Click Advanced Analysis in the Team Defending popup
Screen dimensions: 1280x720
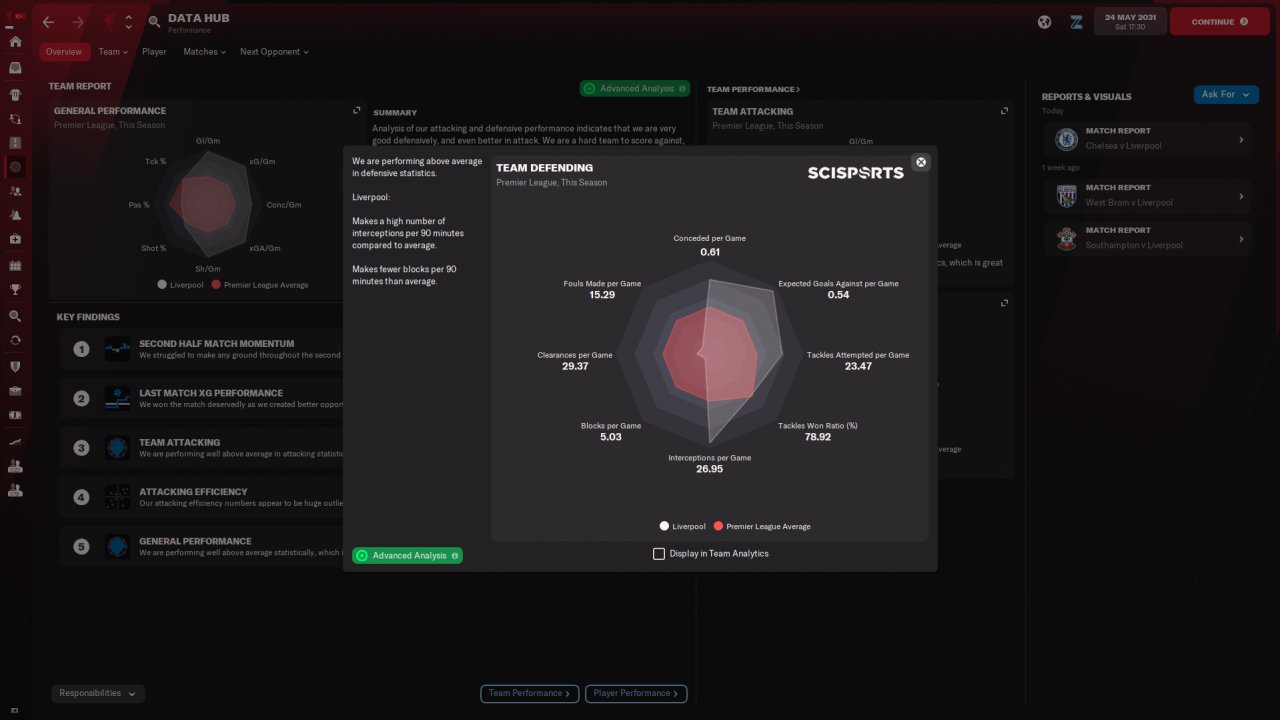pyautogui.click(x=407, y=556)
